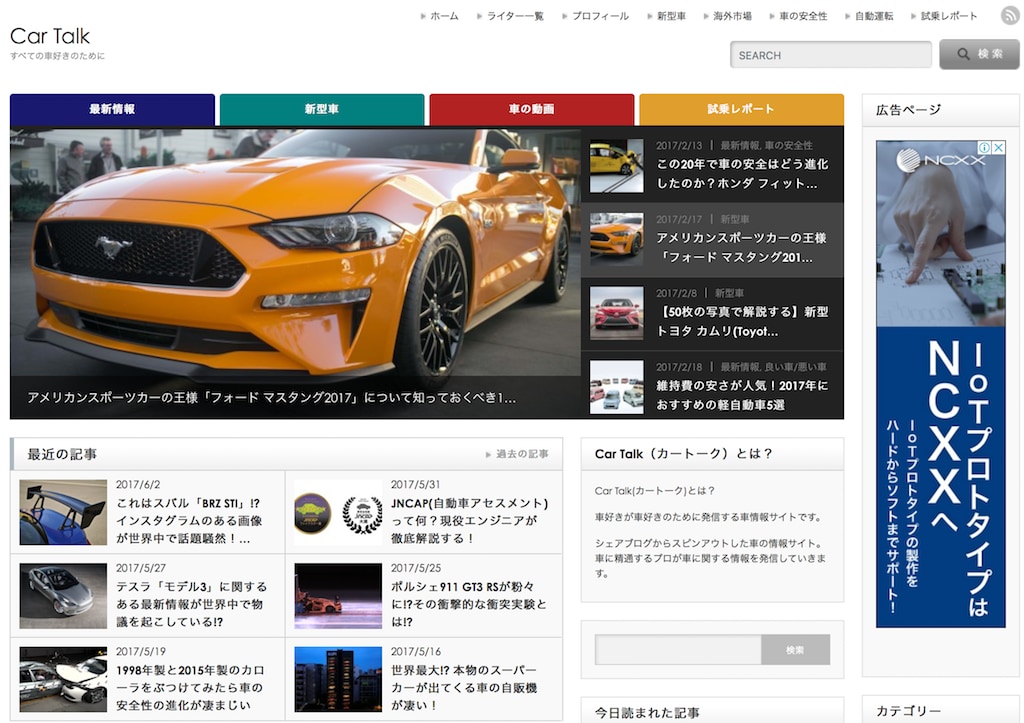Open これはスバル「BRZ STI」!? article
Image resolution: width=1024 pixels, height=723 pixels.
tap(189, 521)
